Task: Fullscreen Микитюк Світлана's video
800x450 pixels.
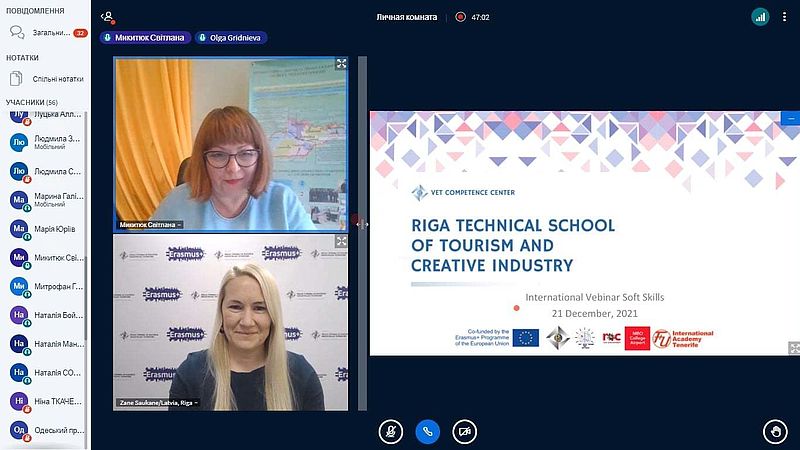Action: [341, 64]
